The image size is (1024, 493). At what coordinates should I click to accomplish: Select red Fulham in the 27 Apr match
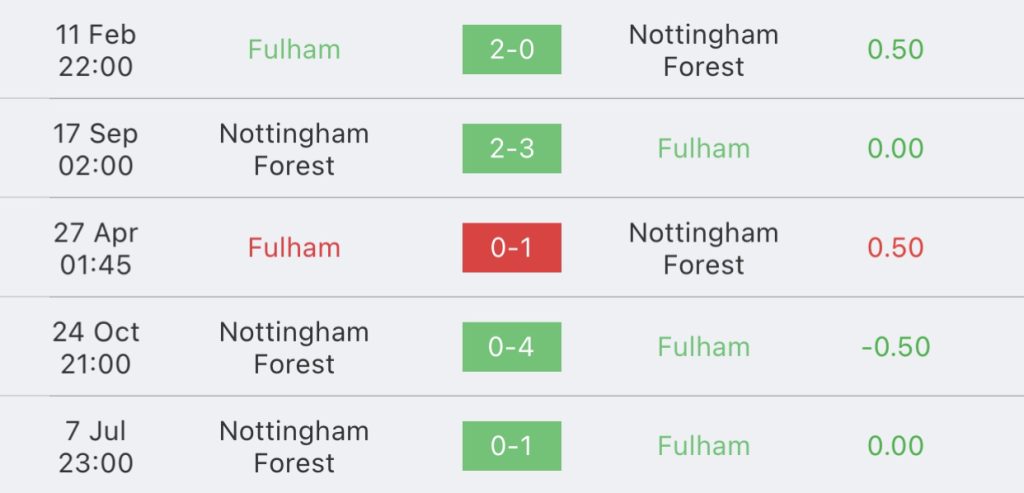pos(294,247)
